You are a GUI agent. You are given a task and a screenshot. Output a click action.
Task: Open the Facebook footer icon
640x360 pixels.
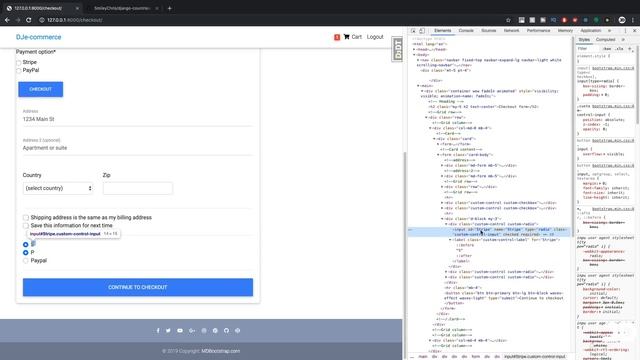[158, 331]
